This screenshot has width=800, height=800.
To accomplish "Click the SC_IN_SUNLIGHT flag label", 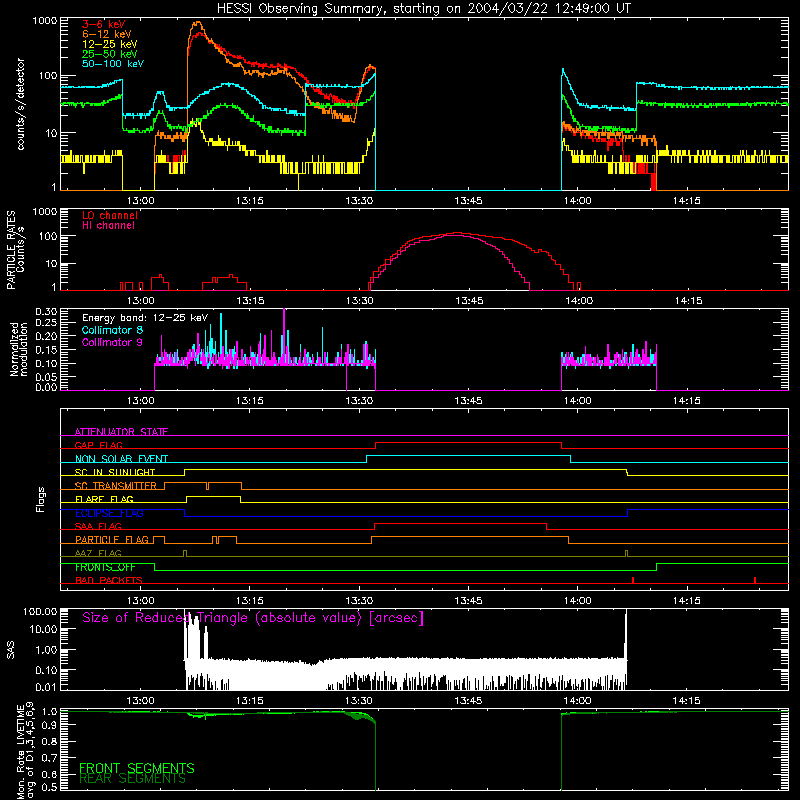I will pyautogui.click(x=115, y=472).
